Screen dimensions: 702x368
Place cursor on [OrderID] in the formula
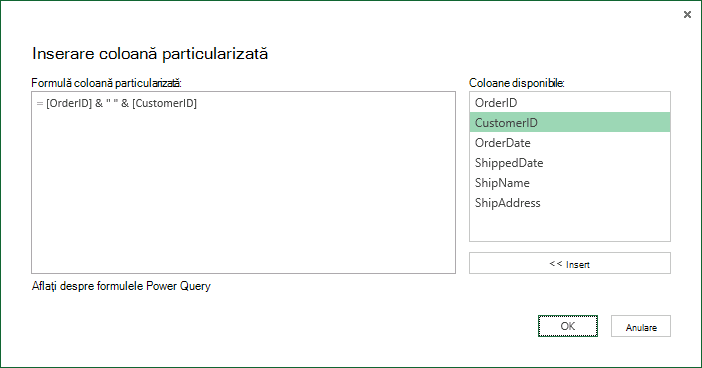[69, 103]
